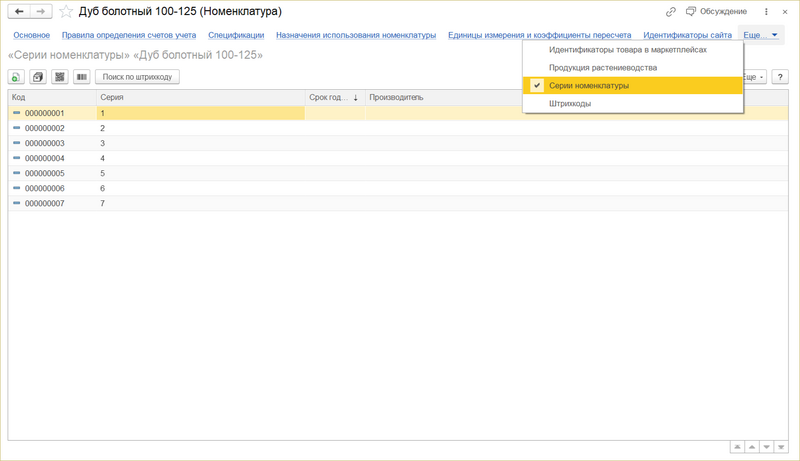Click the Поиск по штрихкоду button
Screen dimensions: 800x461
[x=137, y=77]
